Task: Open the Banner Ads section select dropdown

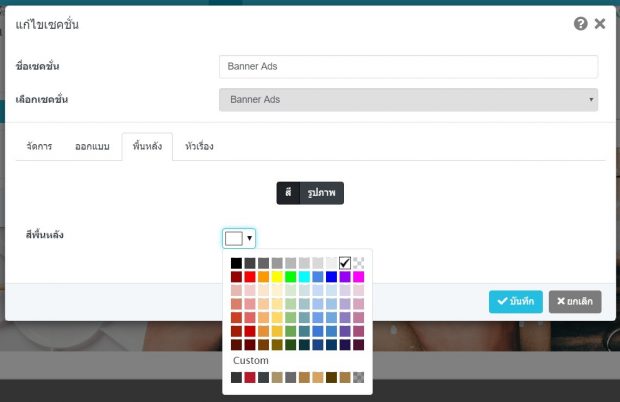Action: point(408,100)
